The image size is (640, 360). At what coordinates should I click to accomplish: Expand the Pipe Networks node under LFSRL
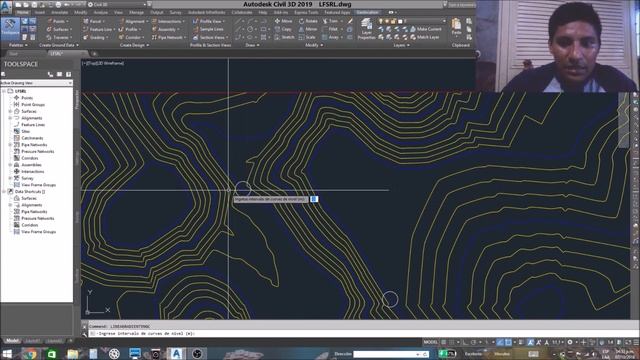tap(10, 144)
